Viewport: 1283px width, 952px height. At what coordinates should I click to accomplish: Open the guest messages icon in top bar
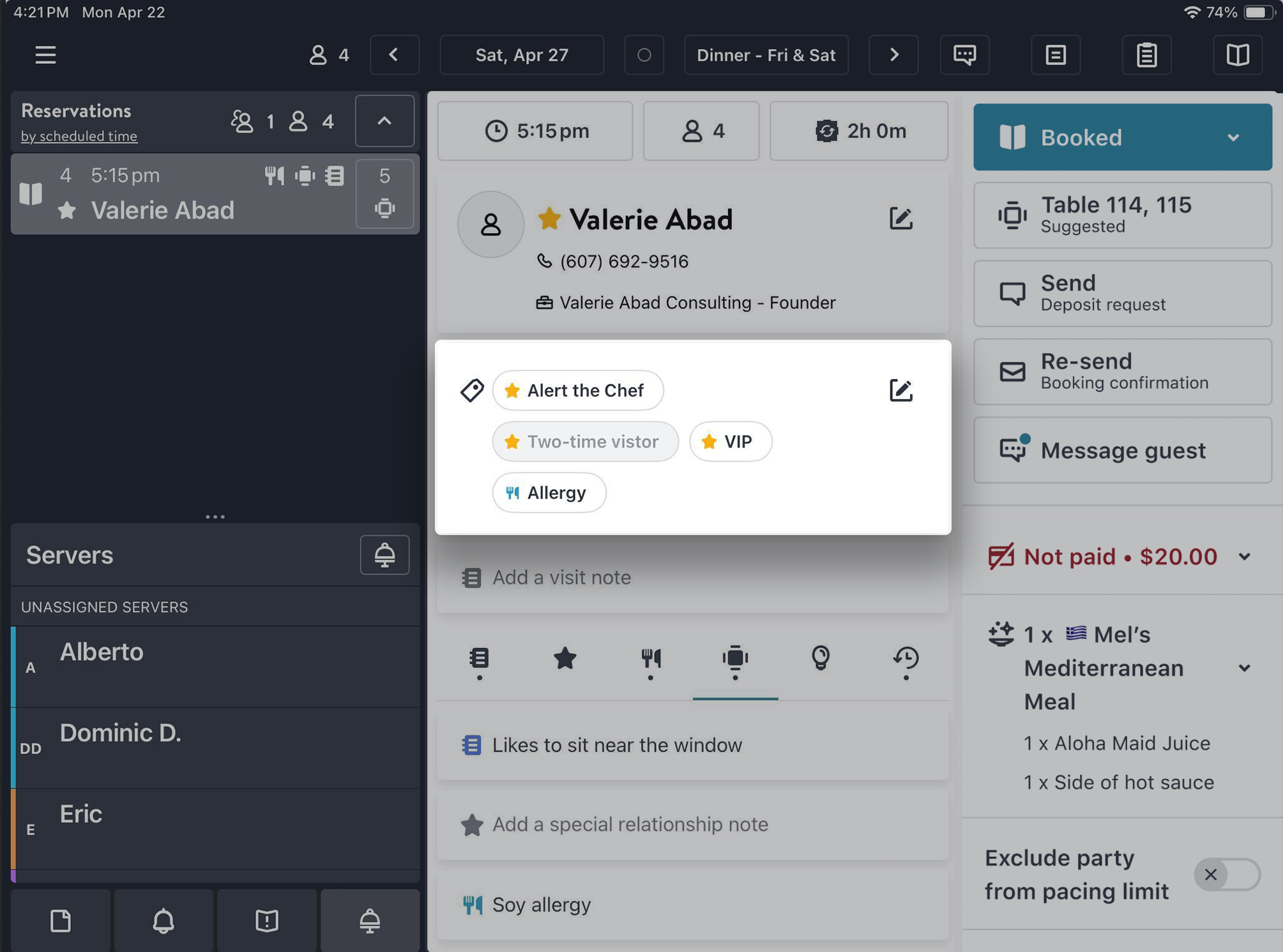point(964,55)
